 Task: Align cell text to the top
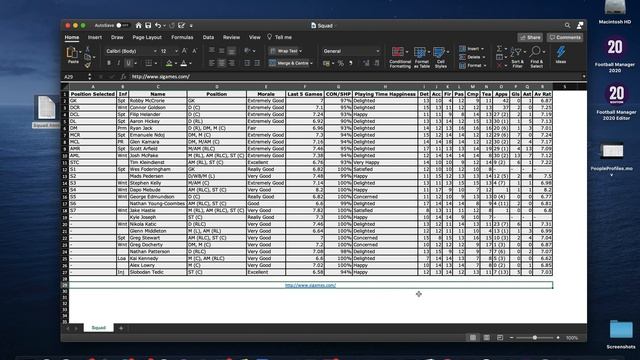pos(212,51)
